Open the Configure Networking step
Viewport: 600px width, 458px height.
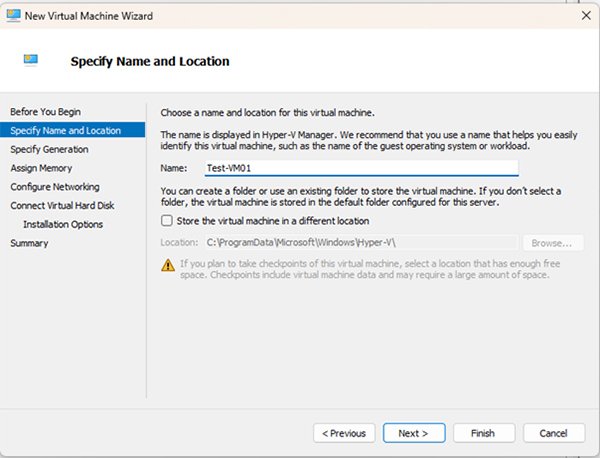[x=55, y=186]
